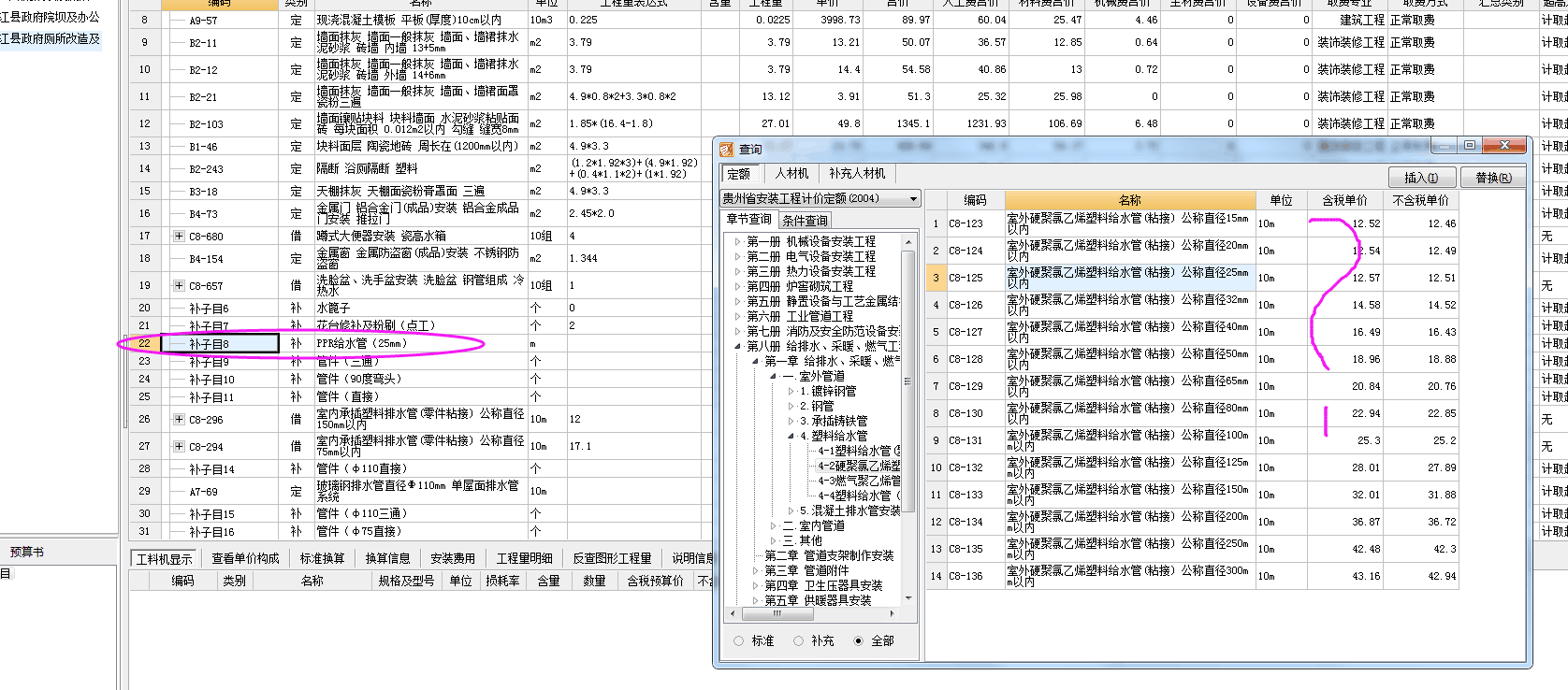Select tree item 4-3燃气聚乙烯管

tap(859, 481)
